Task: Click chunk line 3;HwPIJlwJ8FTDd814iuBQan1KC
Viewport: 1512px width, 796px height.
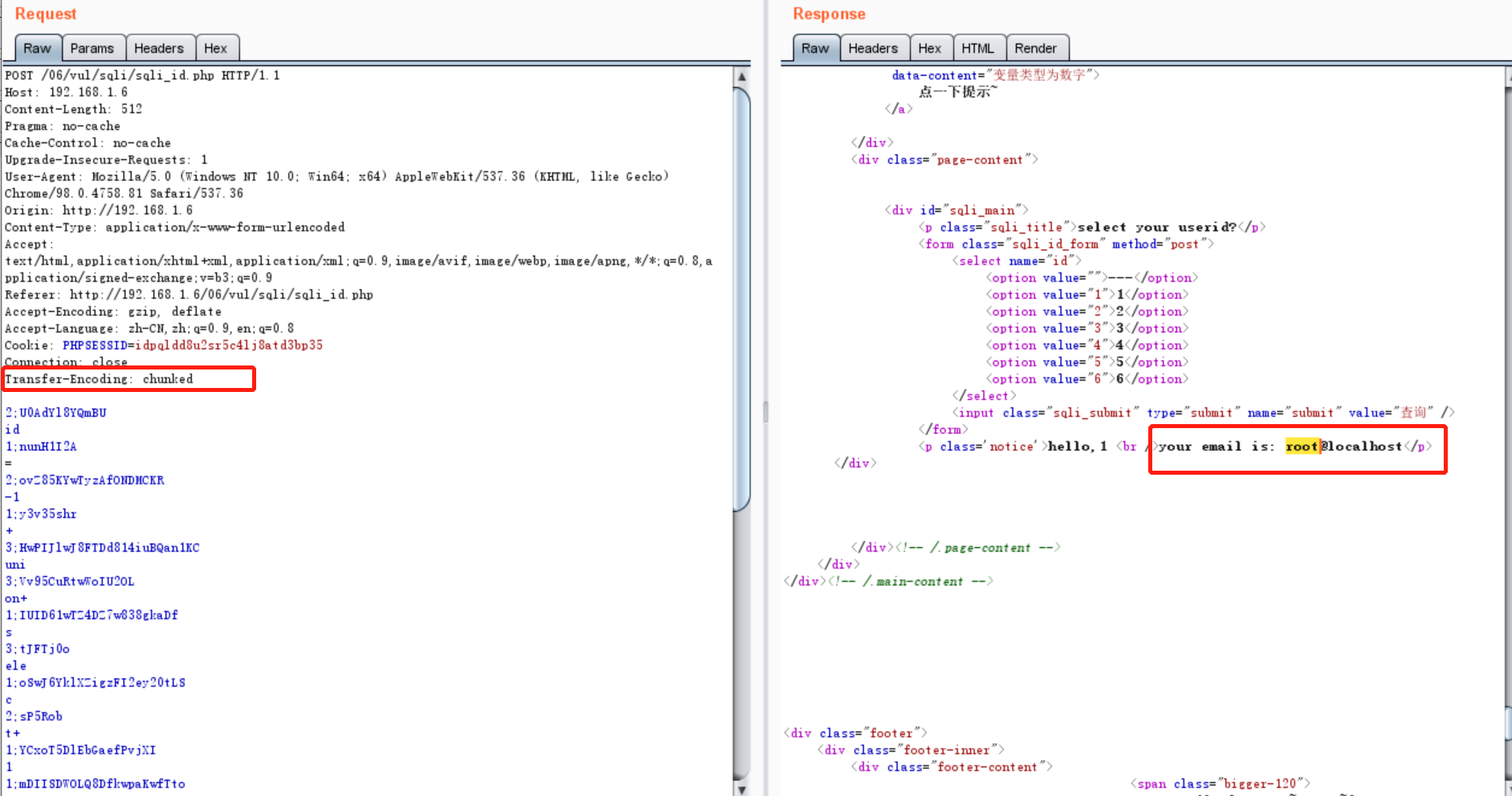Action: pyautogui.click(x=102, y=548)
